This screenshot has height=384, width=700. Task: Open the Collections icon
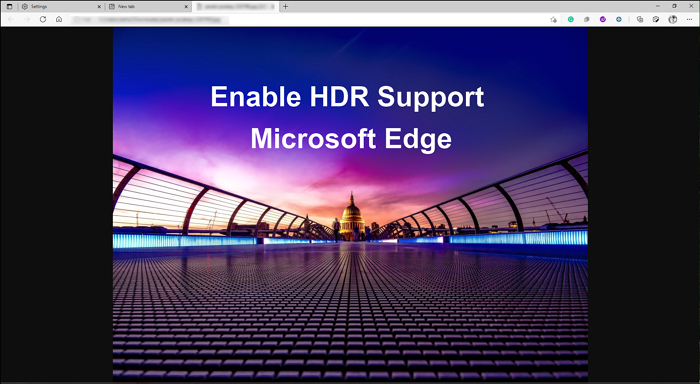(640, 19)
